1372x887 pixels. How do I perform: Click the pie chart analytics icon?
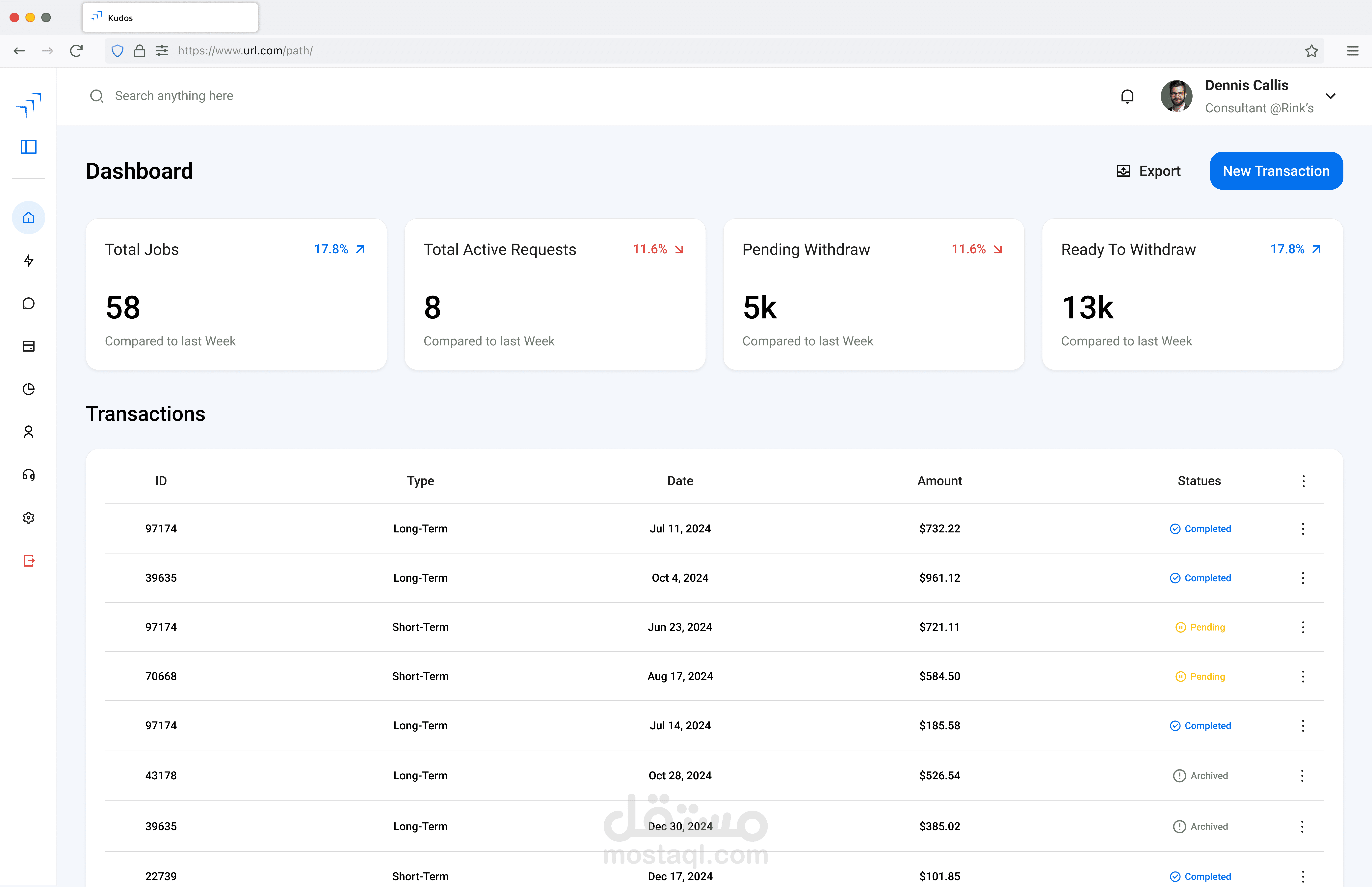pos(28,389)
